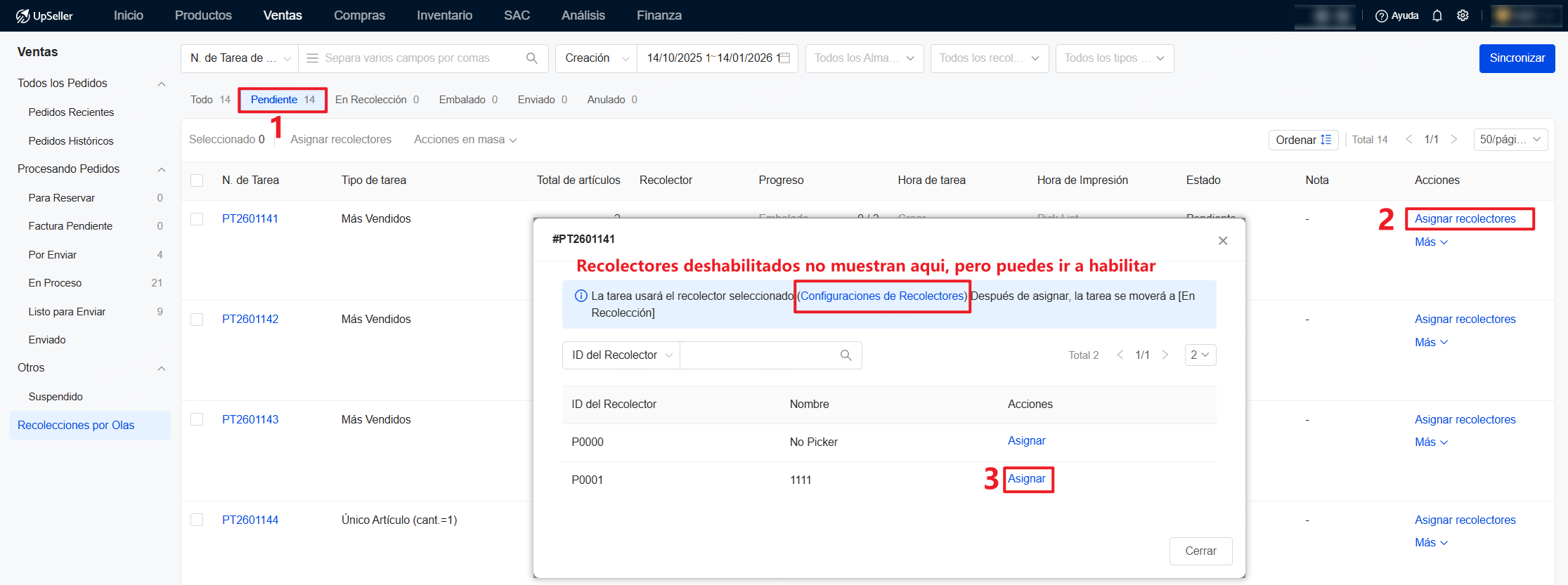Open the Inventario menu
The width and height of the screenshot is (1568, 585).
point(444,15)
